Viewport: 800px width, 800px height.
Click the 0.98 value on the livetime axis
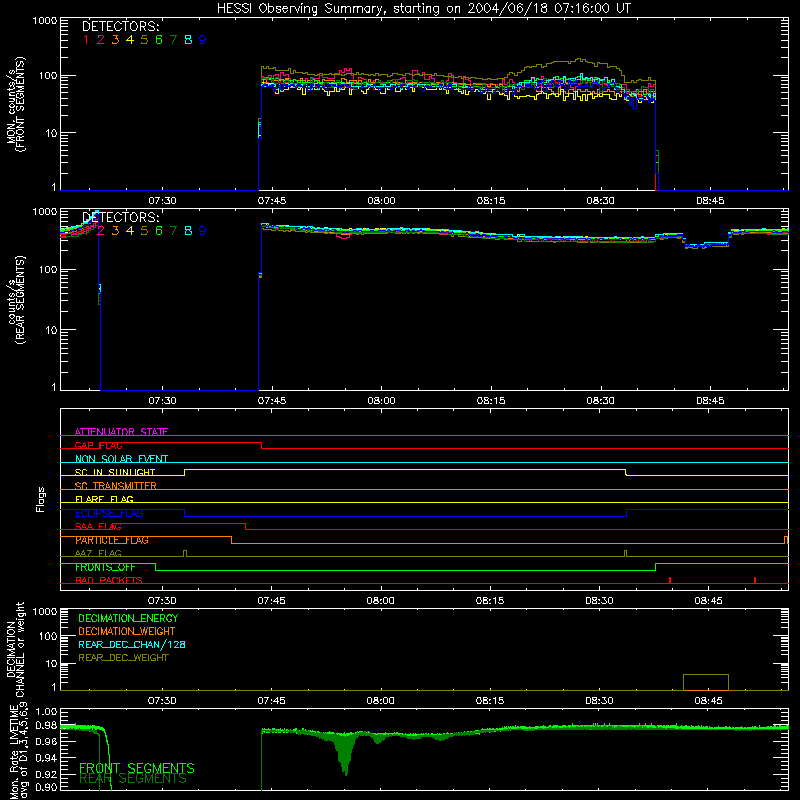point(47,725)
